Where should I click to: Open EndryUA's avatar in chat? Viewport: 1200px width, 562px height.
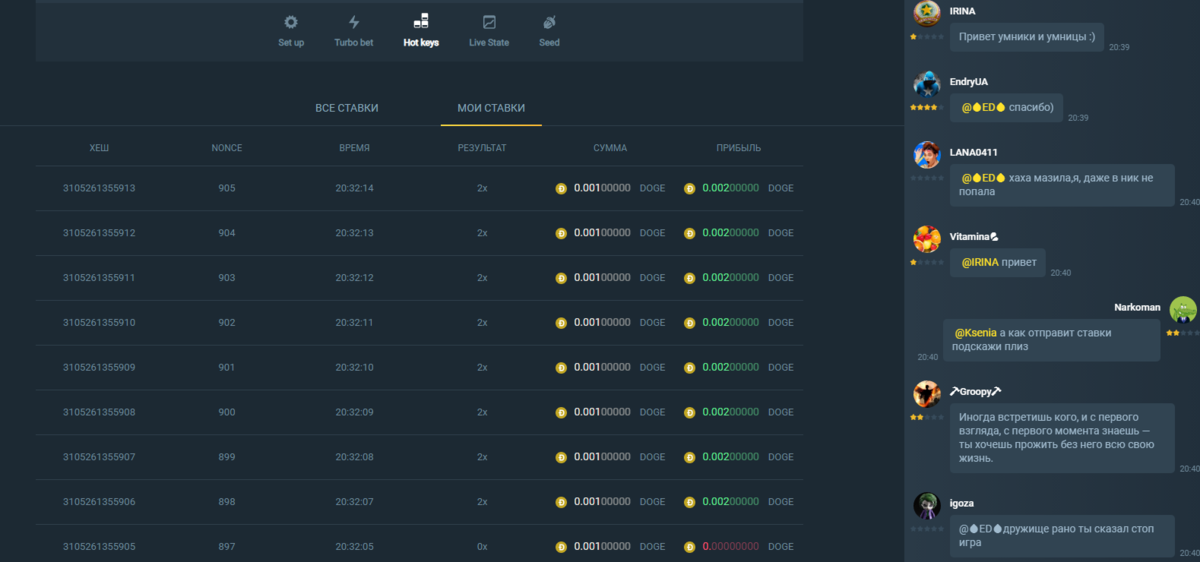927,84
